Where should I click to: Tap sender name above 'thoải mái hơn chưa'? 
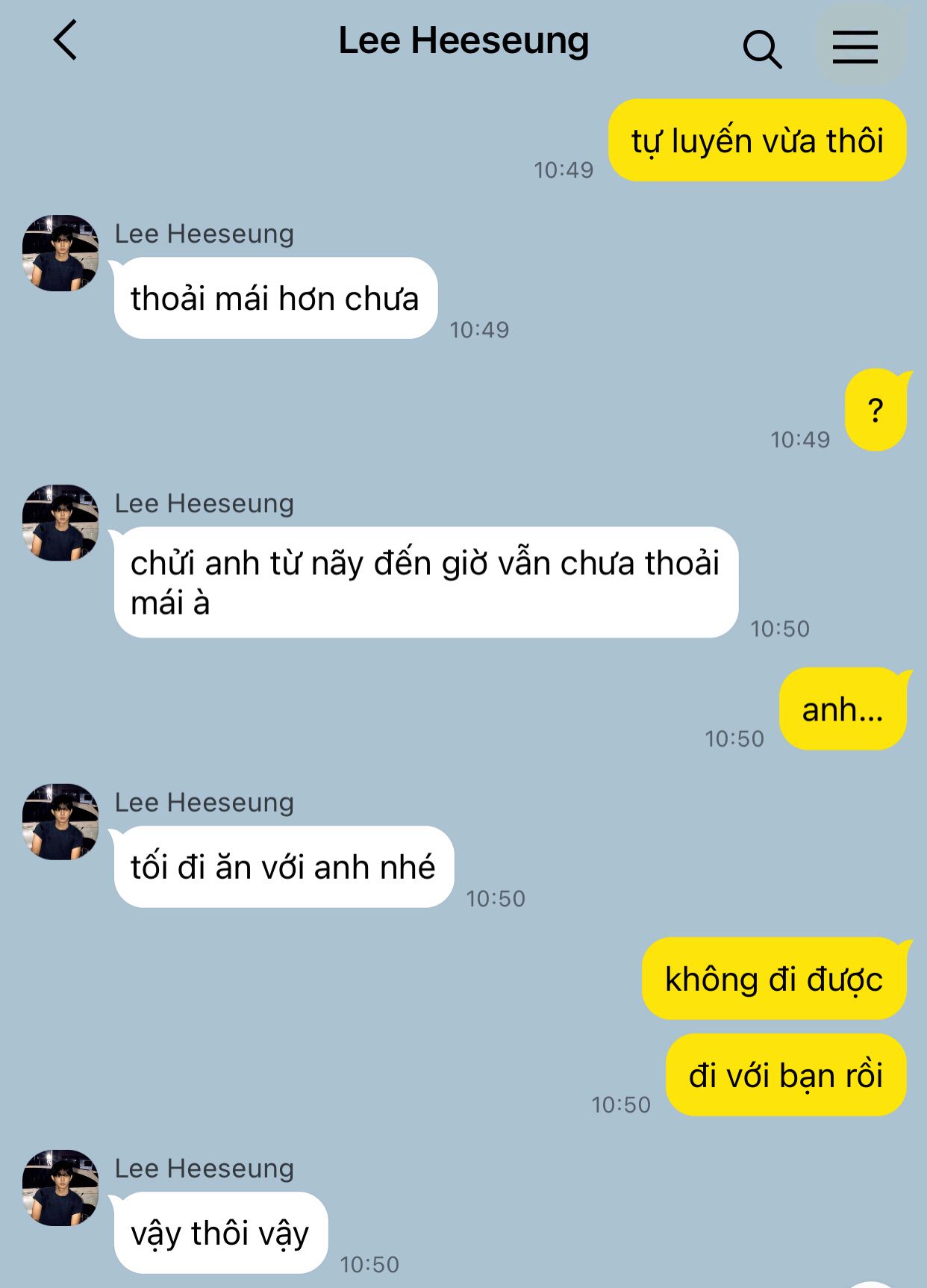204,234
